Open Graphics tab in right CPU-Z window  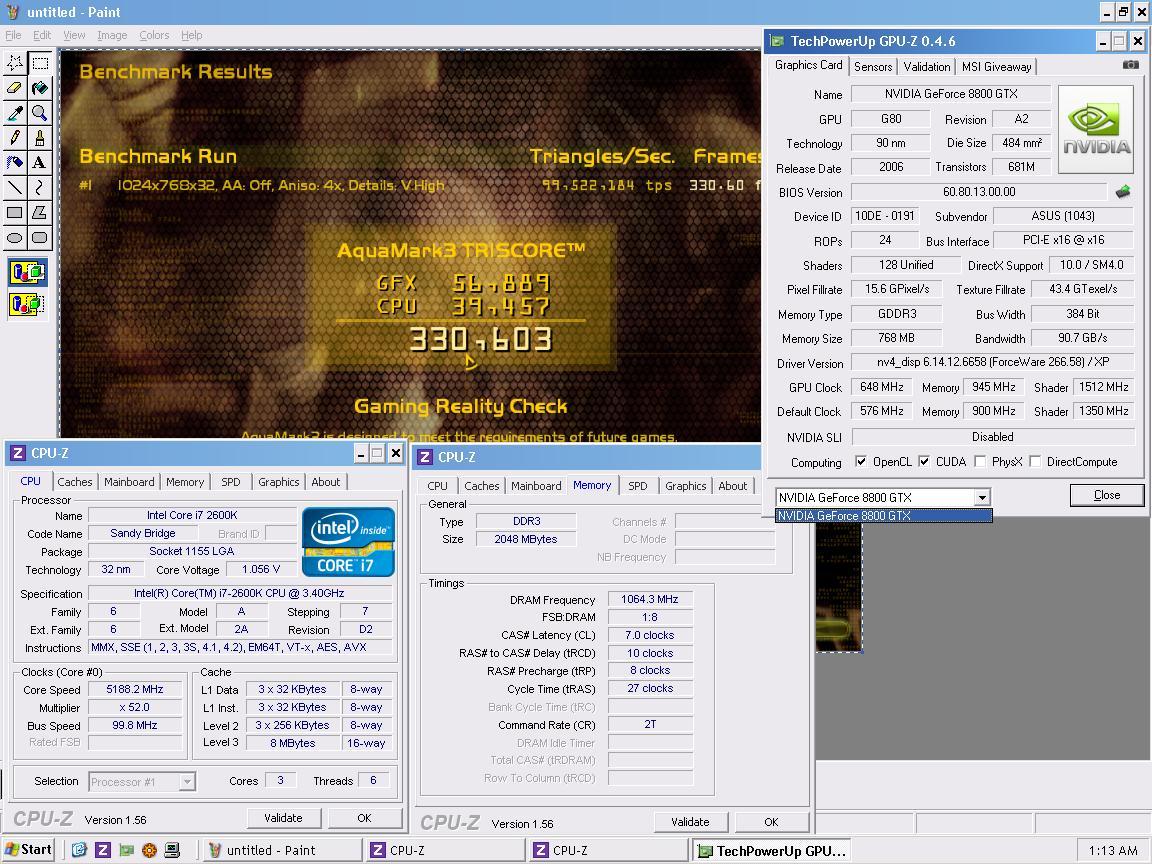click(x=685, y=486)
